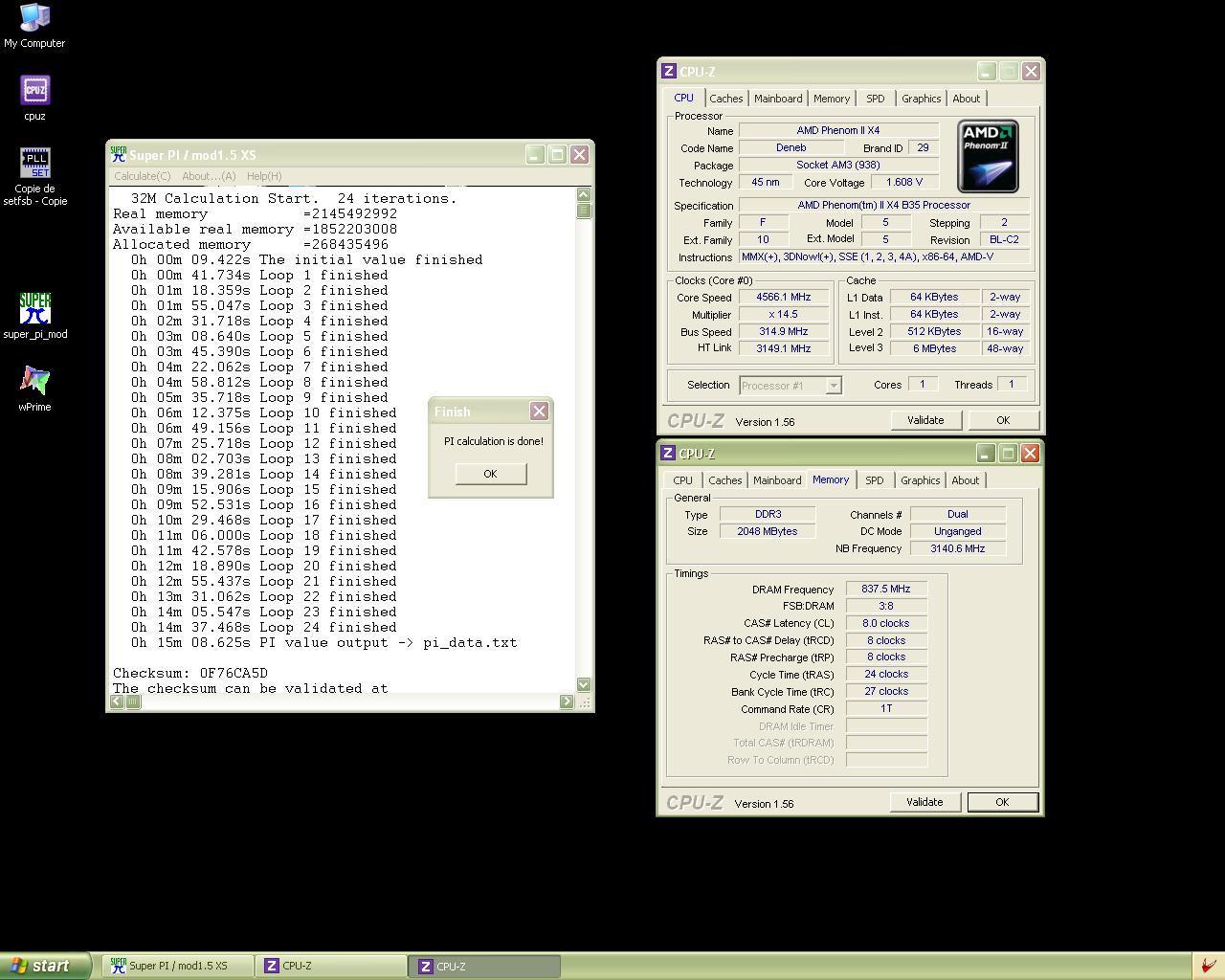
Task: Open the Graphics tab in the upper CPU-Z window
Action: (x=921, y=99)
